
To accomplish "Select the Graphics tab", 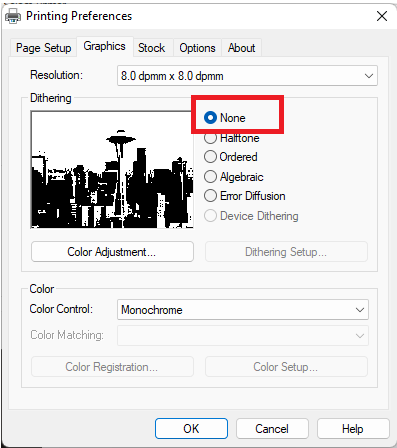I will click(x=105, y=46).
